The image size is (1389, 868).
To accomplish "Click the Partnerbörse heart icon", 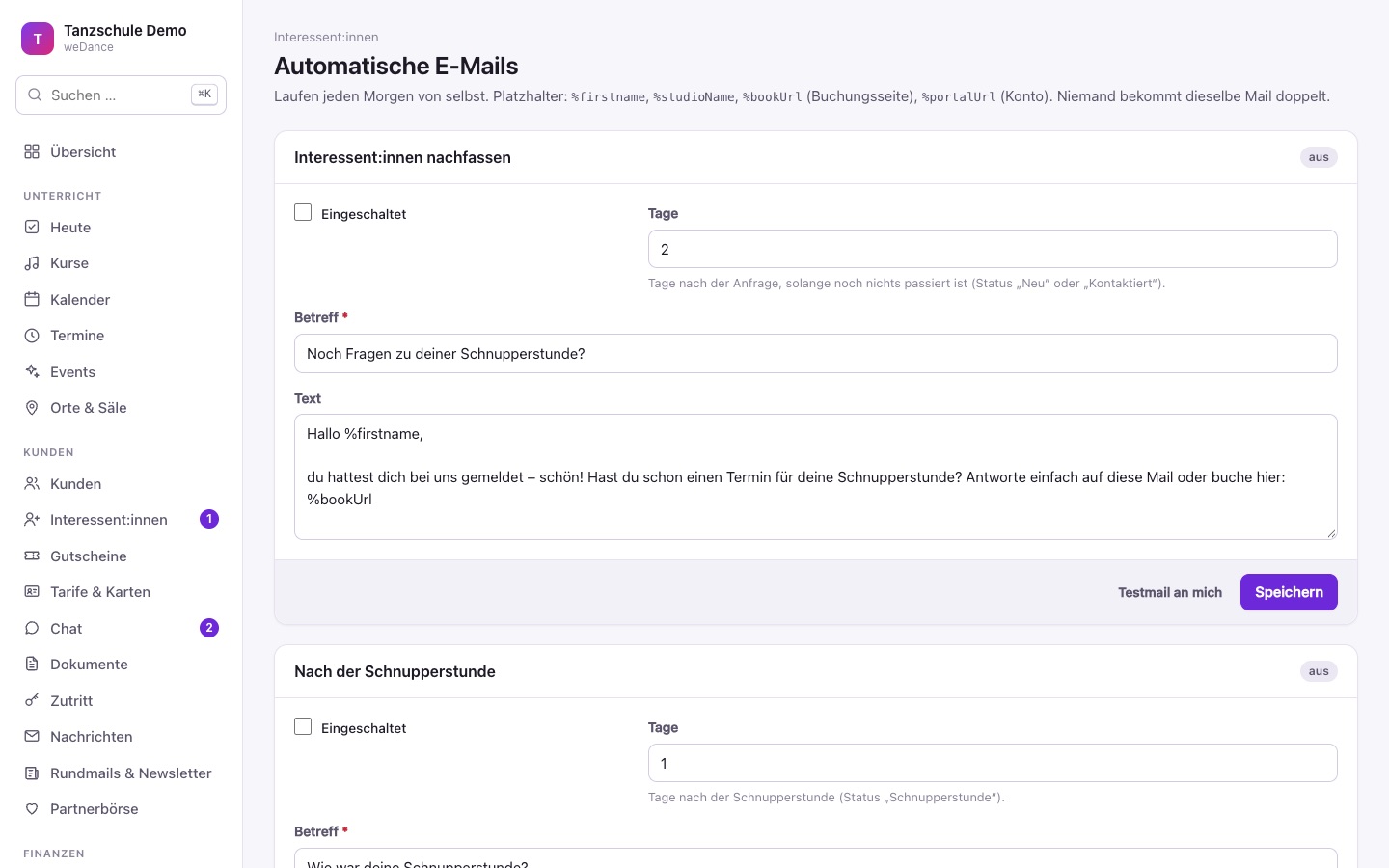I will coord(32,809).
